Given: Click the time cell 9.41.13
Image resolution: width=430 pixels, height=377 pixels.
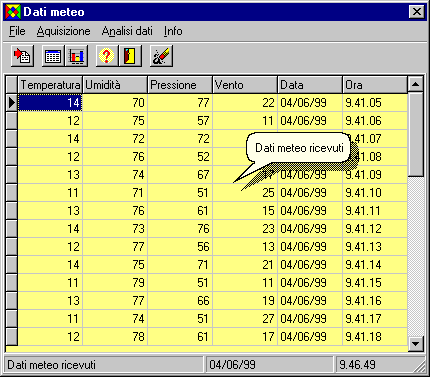Looking at the screenshot, I should [x=375, y=247].
